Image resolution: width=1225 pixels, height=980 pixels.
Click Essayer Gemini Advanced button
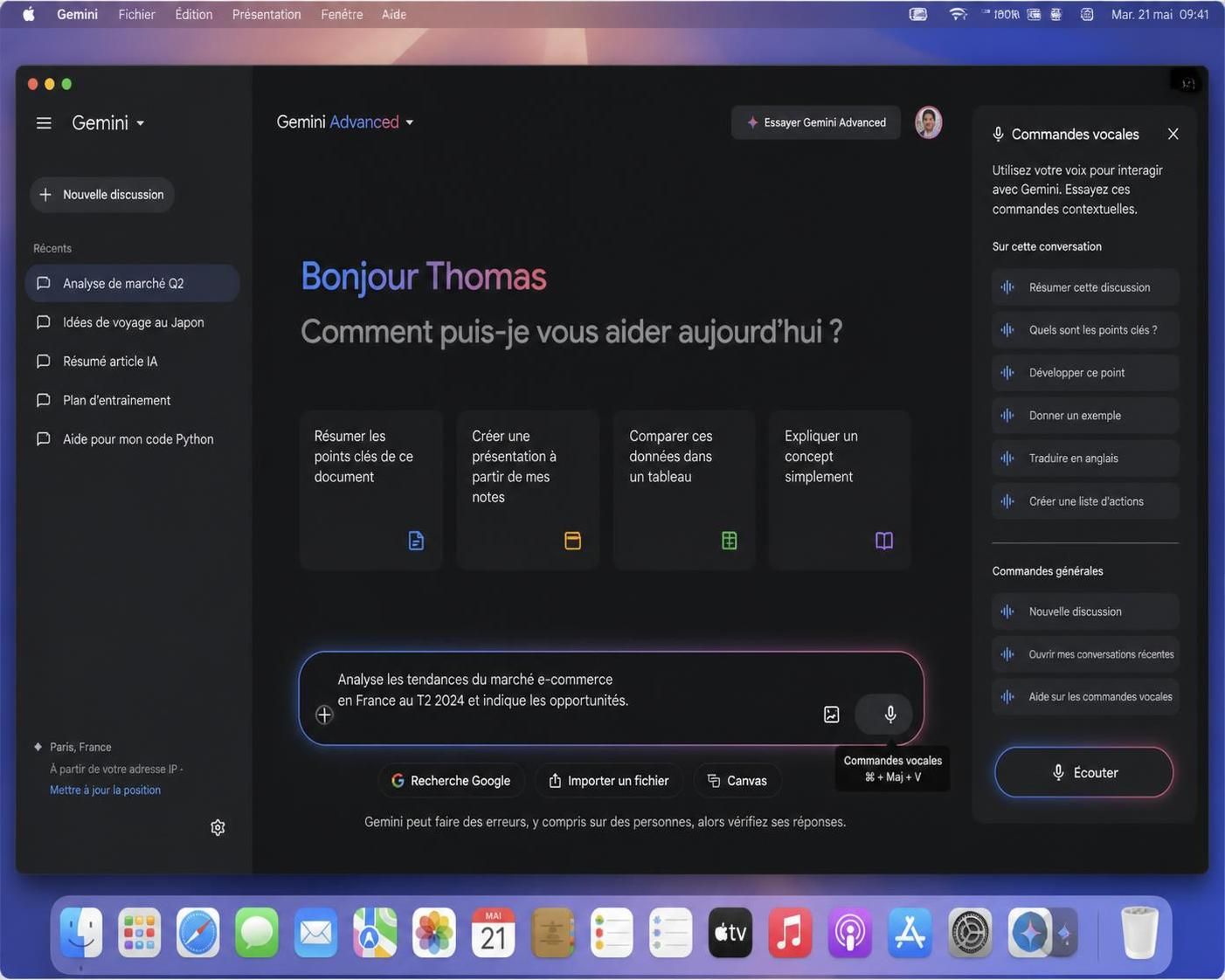pos(816,122)
